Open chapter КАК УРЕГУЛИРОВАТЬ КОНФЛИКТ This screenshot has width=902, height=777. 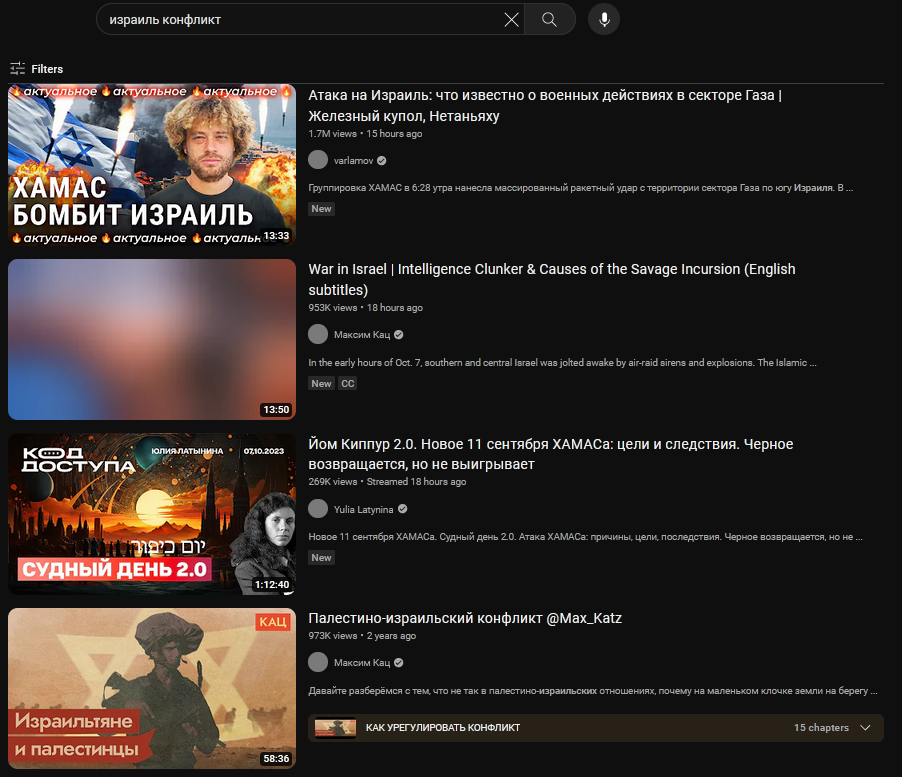[x=443, y=728]
